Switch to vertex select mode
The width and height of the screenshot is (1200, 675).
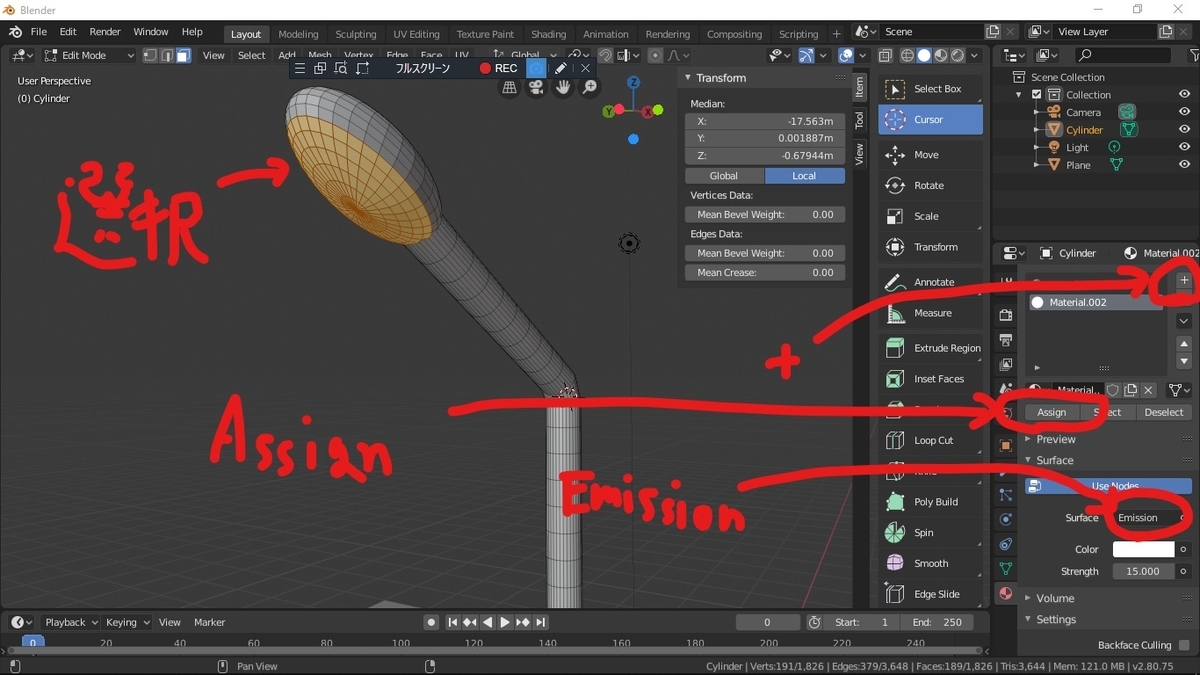coord(150,56)
